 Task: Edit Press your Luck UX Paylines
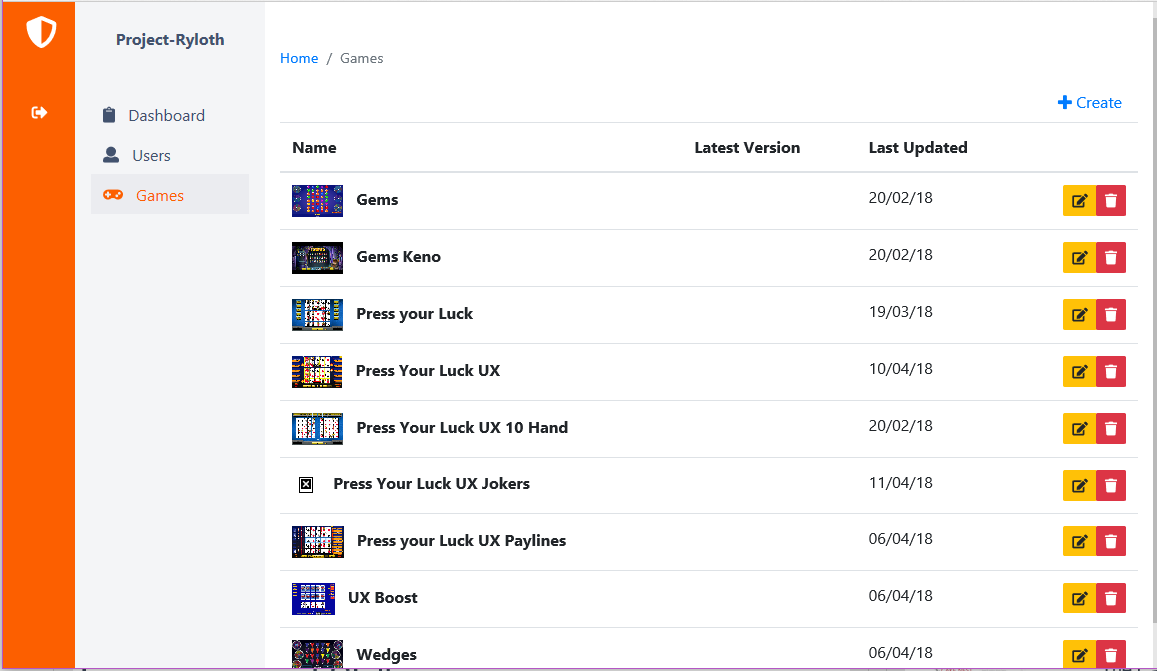(x=1079, y=542)
